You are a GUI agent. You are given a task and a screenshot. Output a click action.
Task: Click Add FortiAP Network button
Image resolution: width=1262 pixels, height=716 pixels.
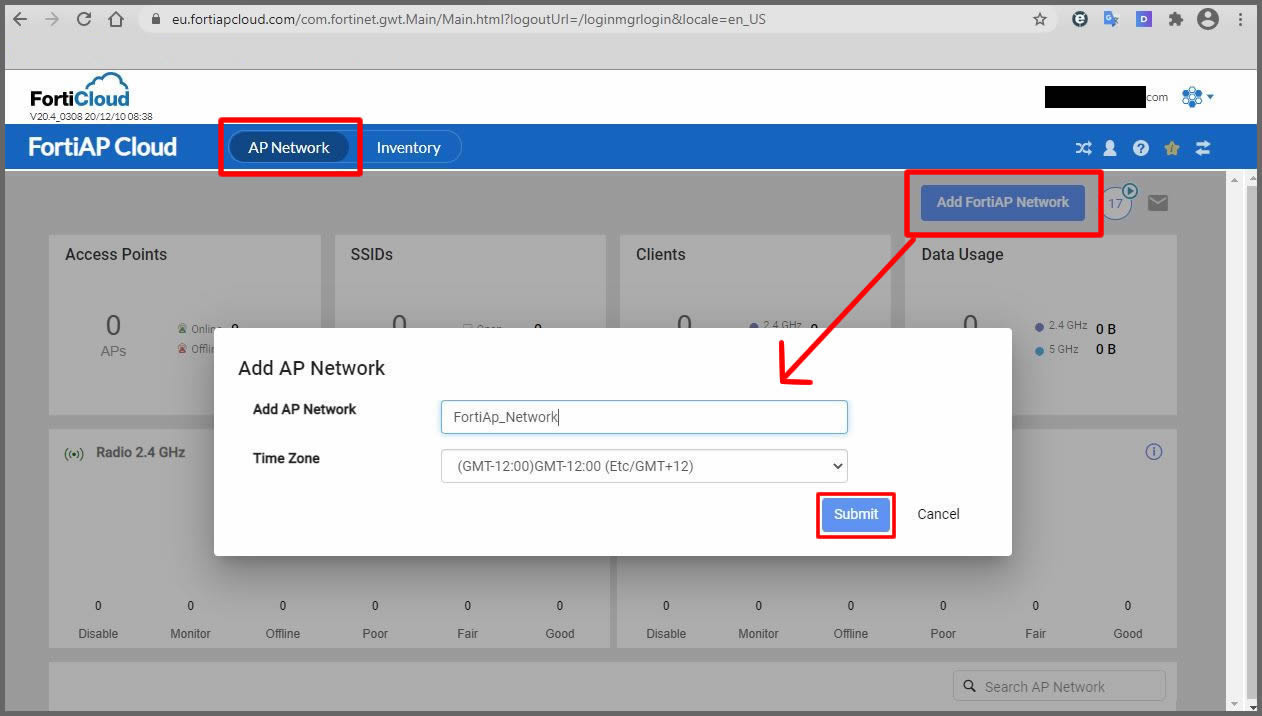coord(1003,202)
